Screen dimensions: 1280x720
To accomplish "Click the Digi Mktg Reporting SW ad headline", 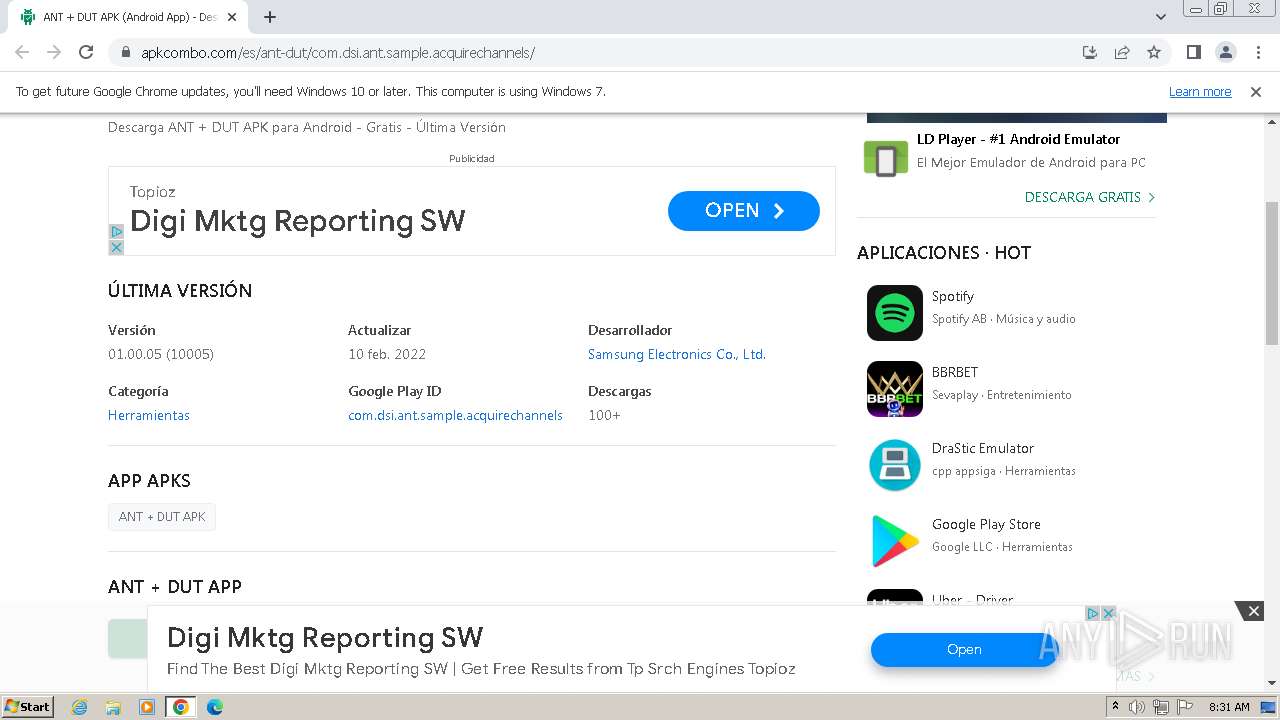I will click(298, 221).
